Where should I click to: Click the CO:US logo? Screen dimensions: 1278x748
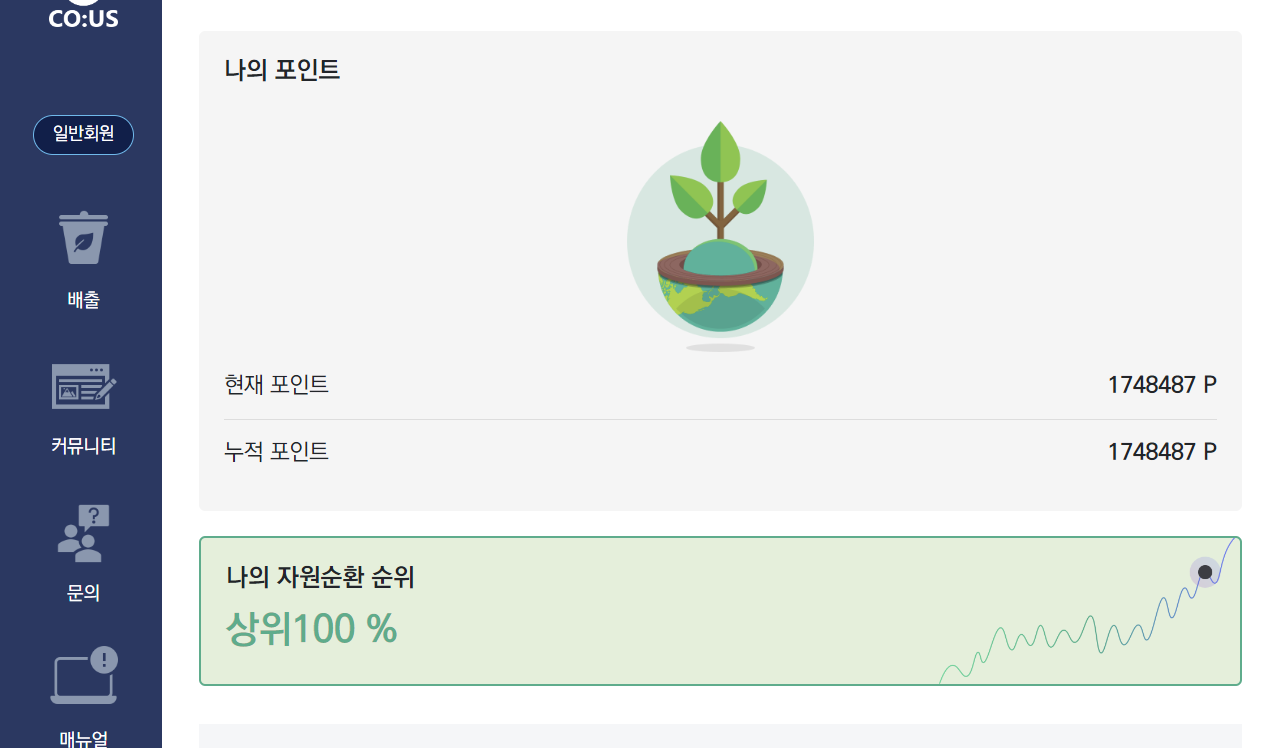(x=83, y=15)
